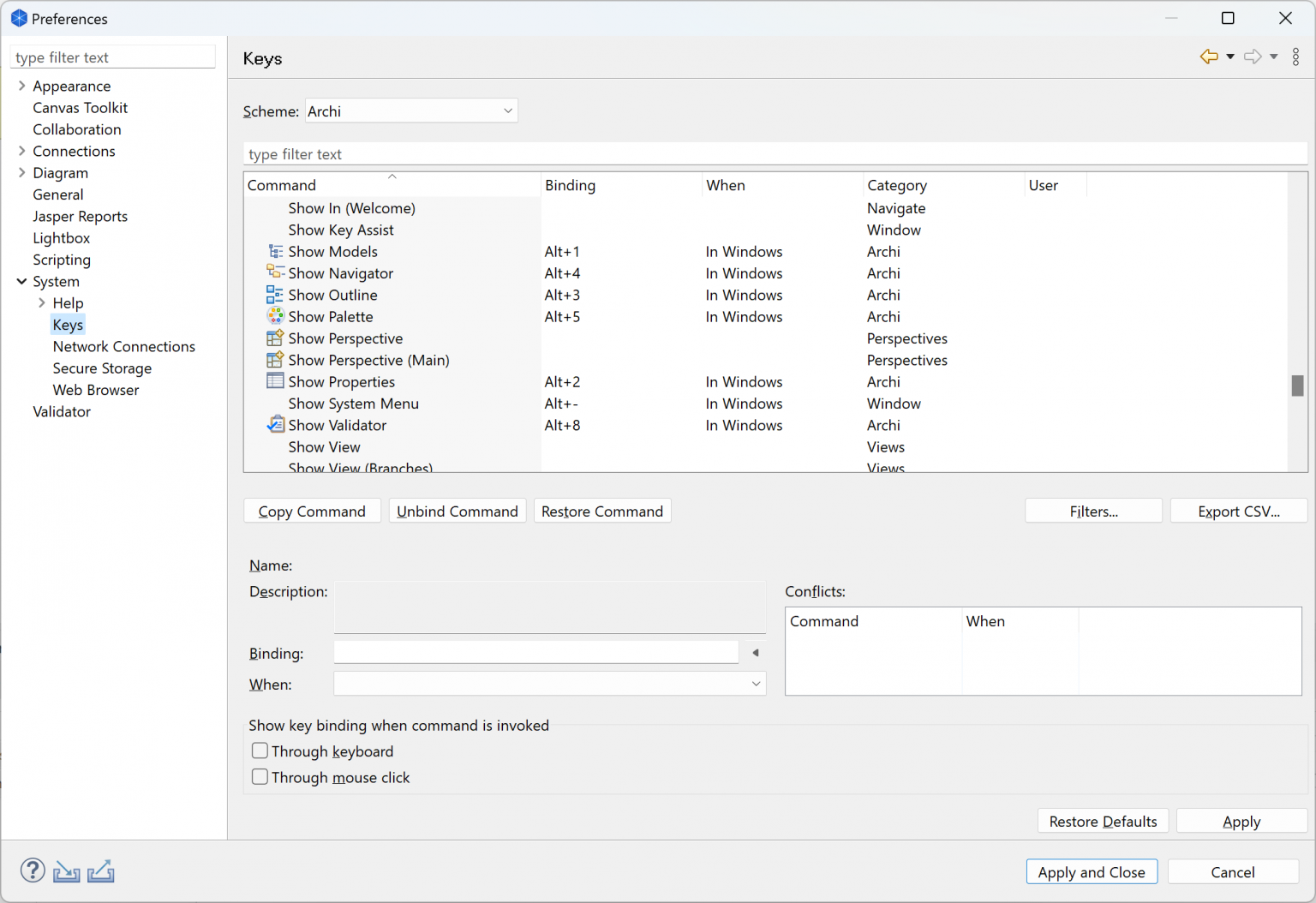
Task: Click the export preferences icon
Action: point(101,870)
